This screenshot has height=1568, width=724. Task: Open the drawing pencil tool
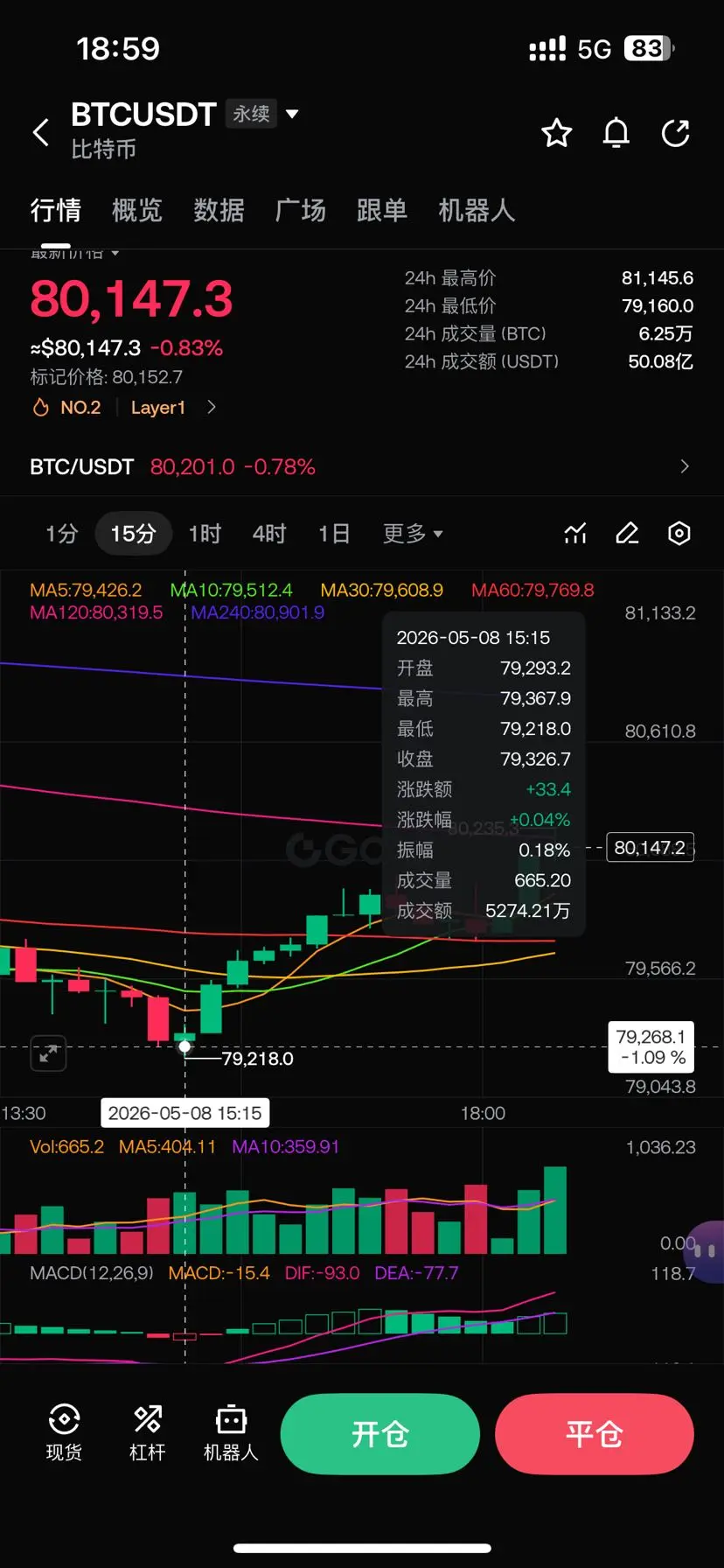coord(627,533)
